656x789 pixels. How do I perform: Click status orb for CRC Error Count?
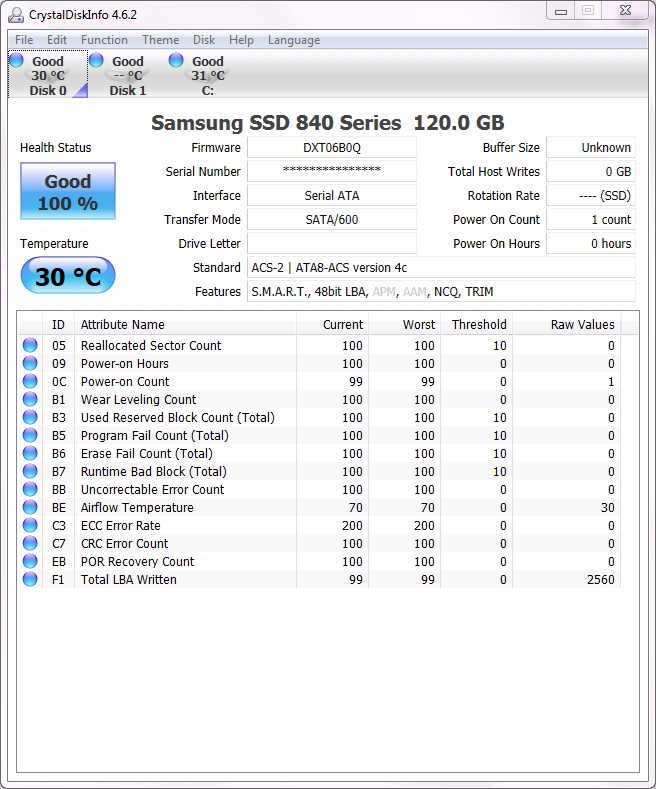click(30, 543)
